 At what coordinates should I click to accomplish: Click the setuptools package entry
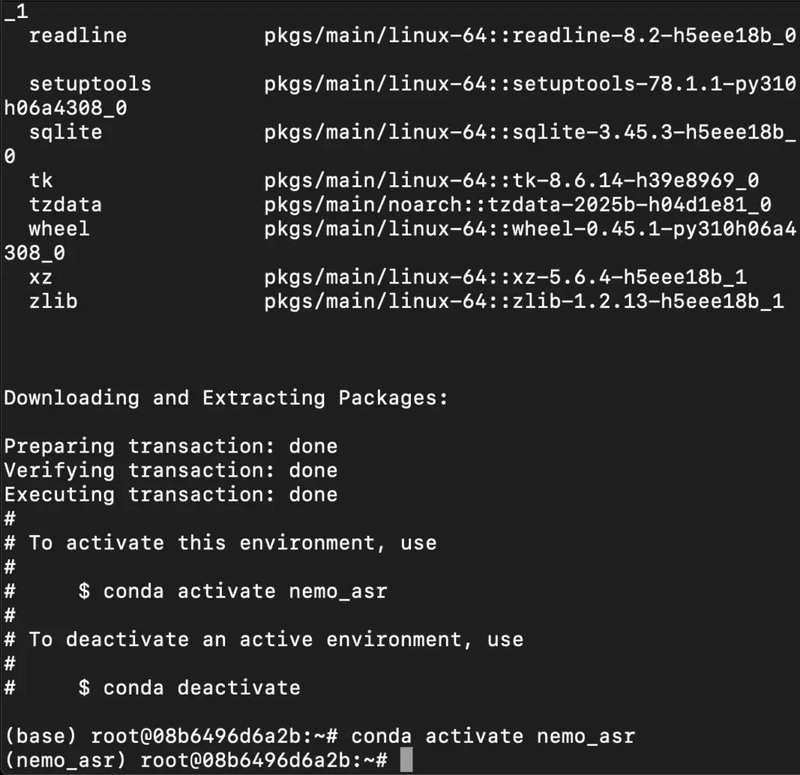[x=90, y=83]
